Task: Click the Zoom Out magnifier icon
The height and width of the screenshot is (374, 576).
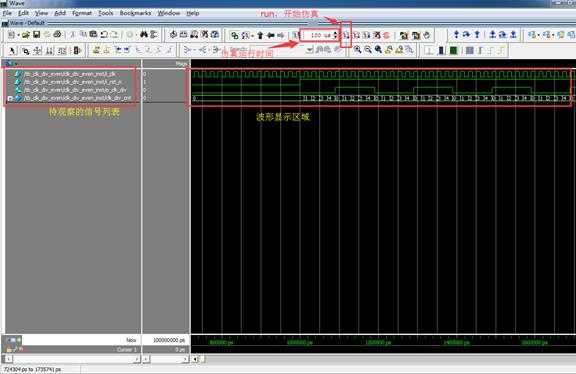Action: coord(368,50)
